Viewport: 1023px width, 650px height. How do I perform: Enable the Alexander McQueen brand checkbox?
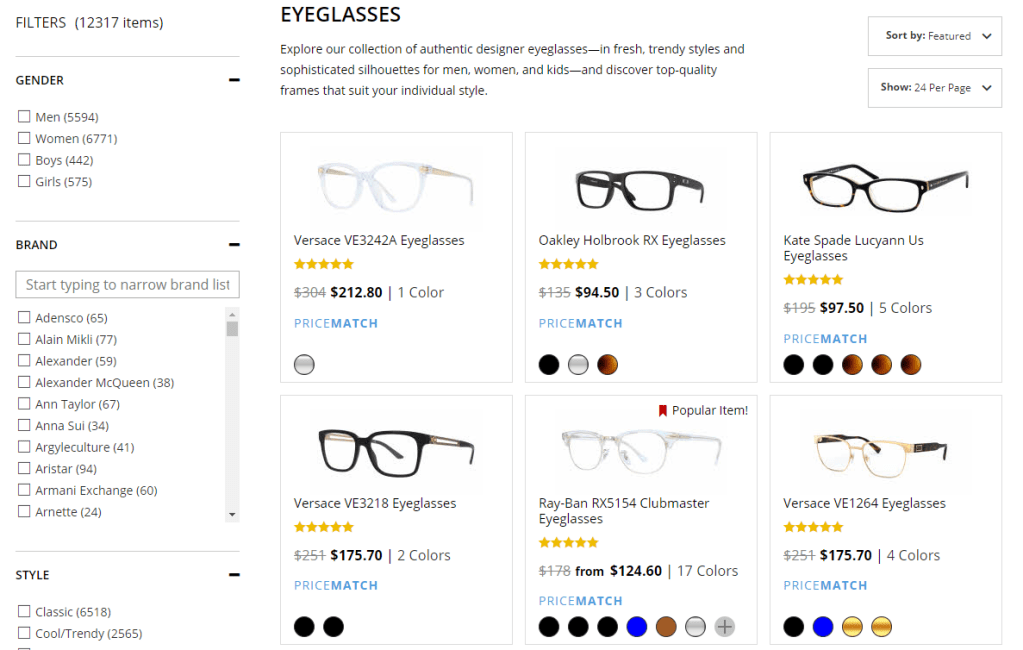click(x=24, y=383)
